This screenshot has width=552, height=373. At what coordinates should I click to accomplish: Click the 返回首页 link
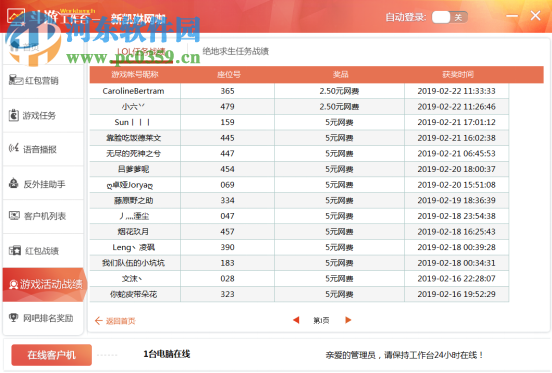[x=115, y=321]
